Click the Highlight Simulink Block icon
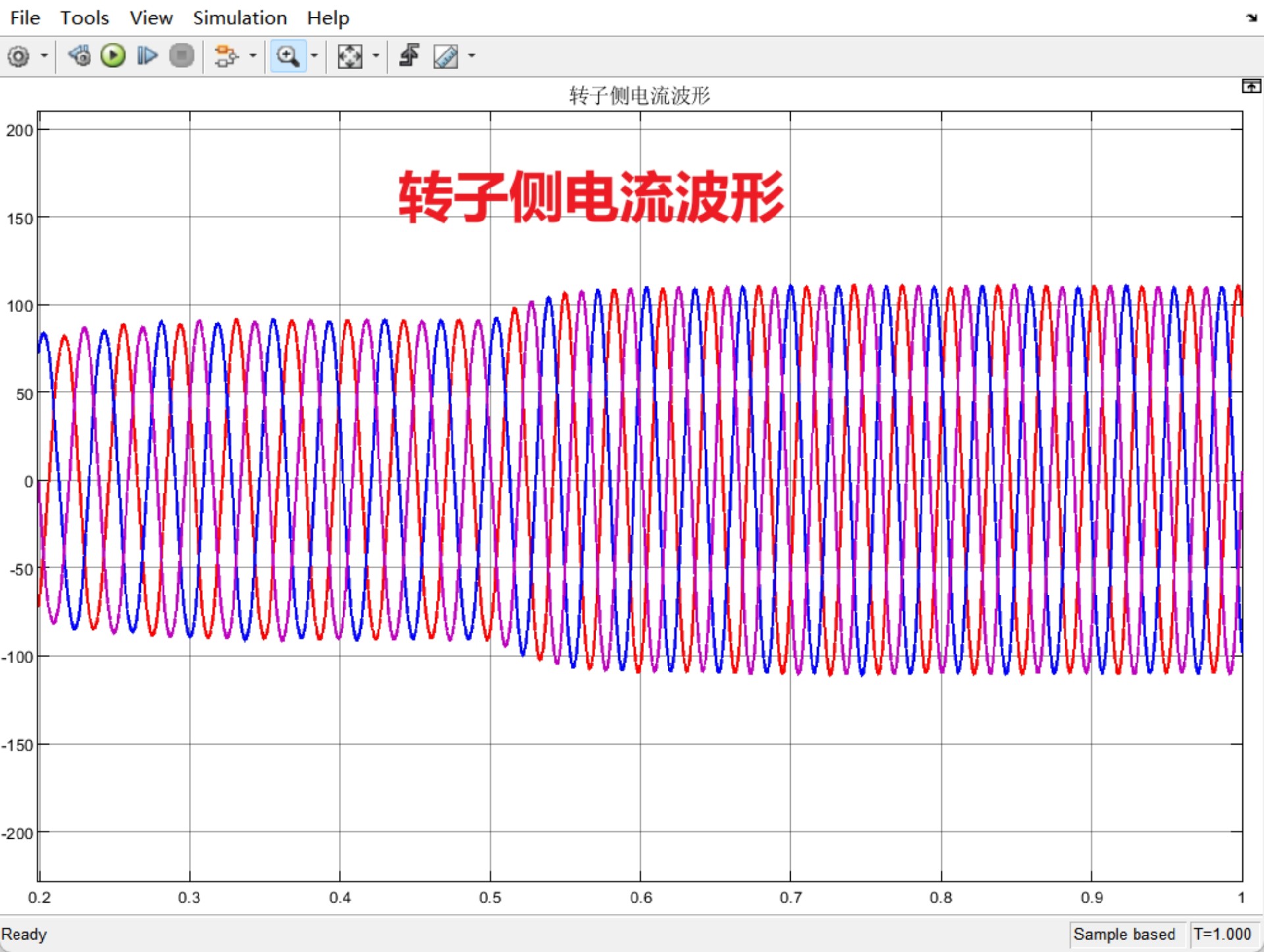Image resolution: width=1264 pixels, height=952 pixels. click(226, 56)
